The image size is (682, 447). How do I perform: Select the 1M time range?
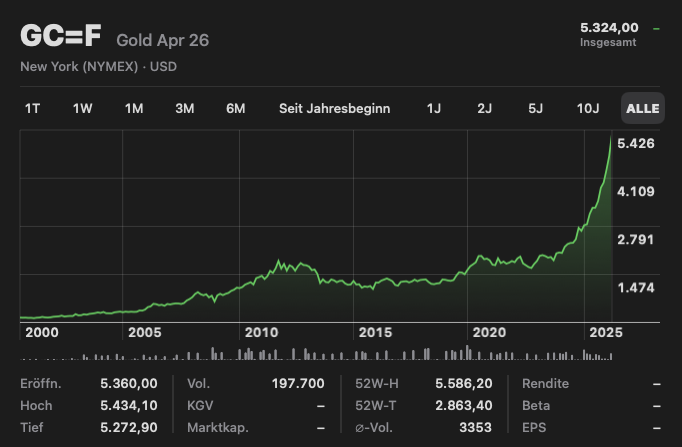134,108
